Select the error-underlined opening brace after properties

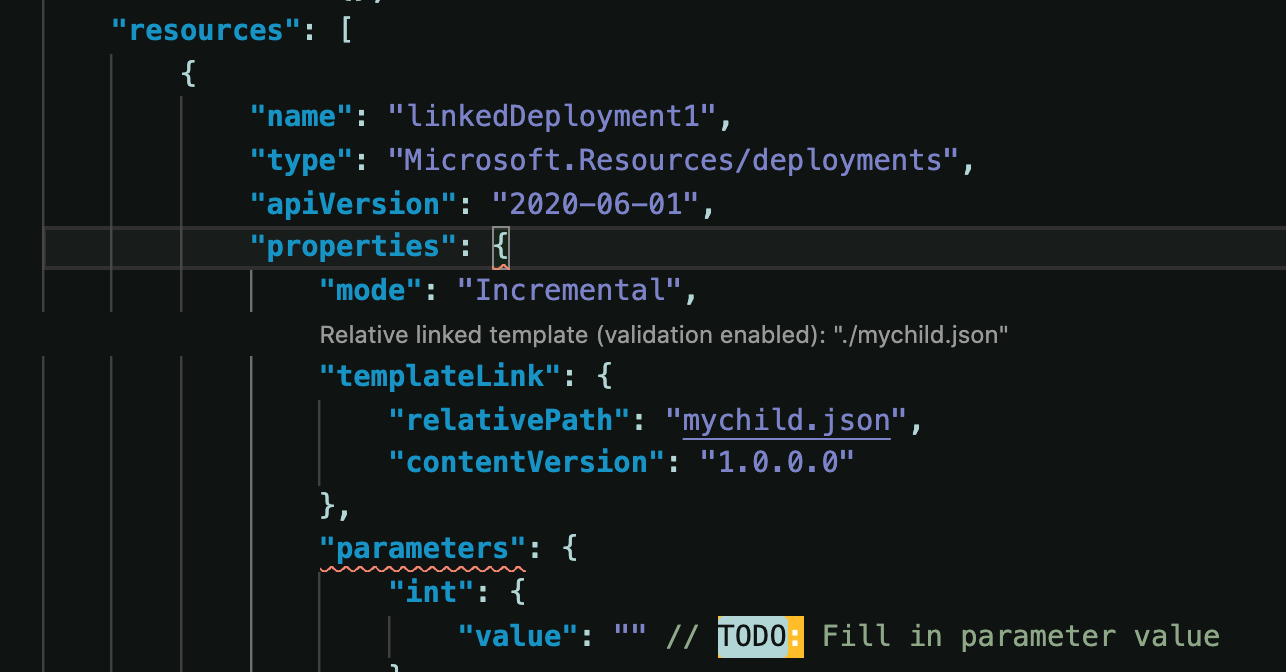501,245
